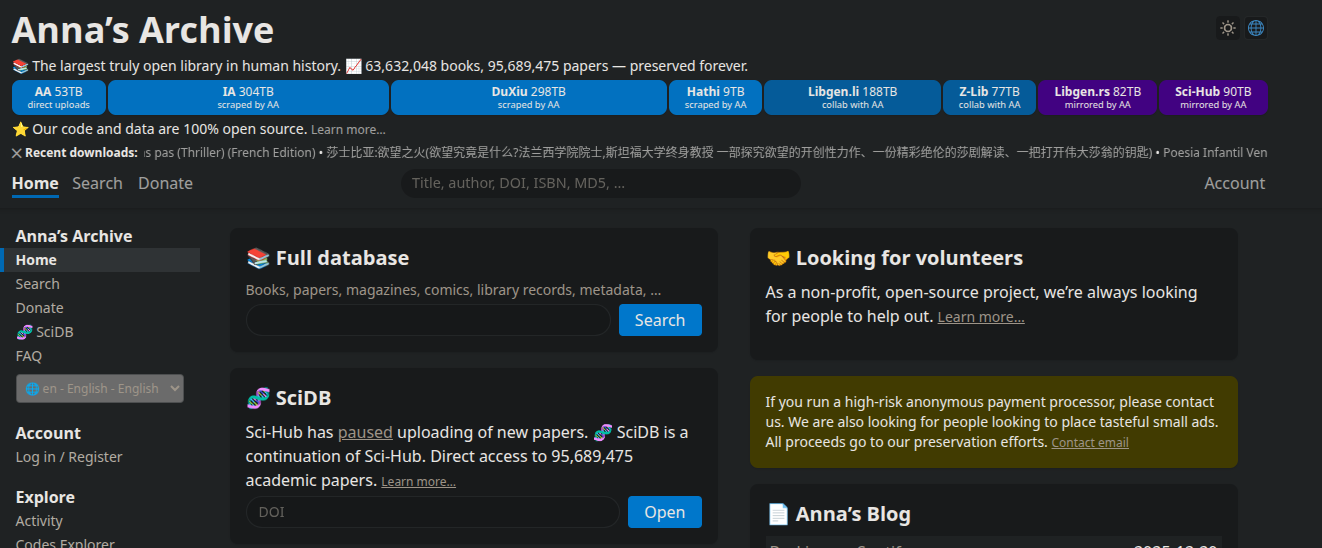Click the Anna's Archive main title
Screen dimensions: 1322x548
pyautogui.click(x=143, y=30)
